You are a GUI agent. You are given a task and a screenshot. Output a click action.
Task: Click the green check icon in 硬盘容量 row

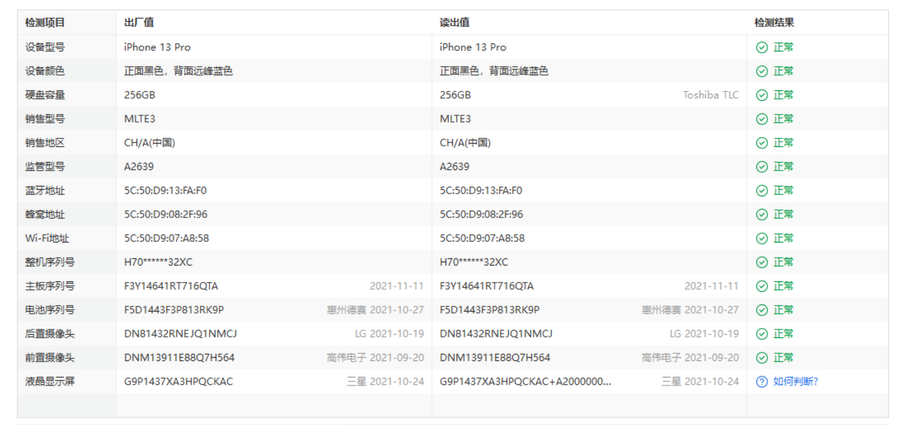[762, 95]
